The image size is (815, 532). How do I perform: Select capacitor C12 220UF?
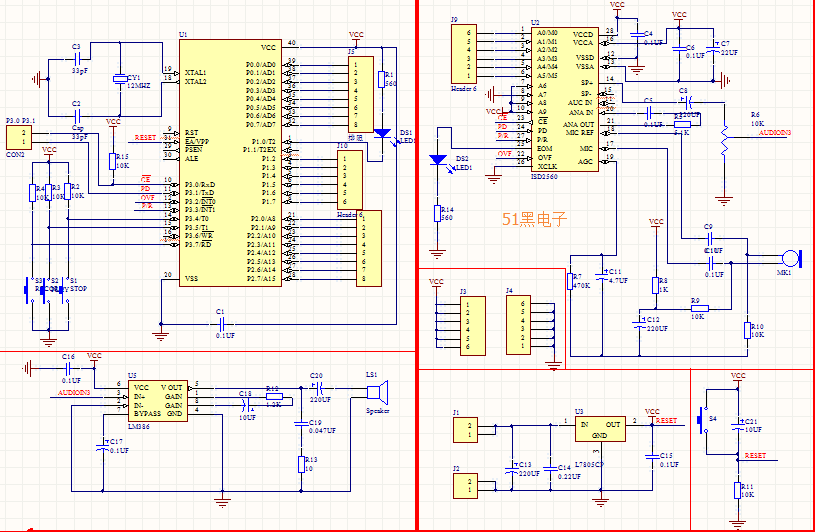pyautogui.click(x=639, y=323)
